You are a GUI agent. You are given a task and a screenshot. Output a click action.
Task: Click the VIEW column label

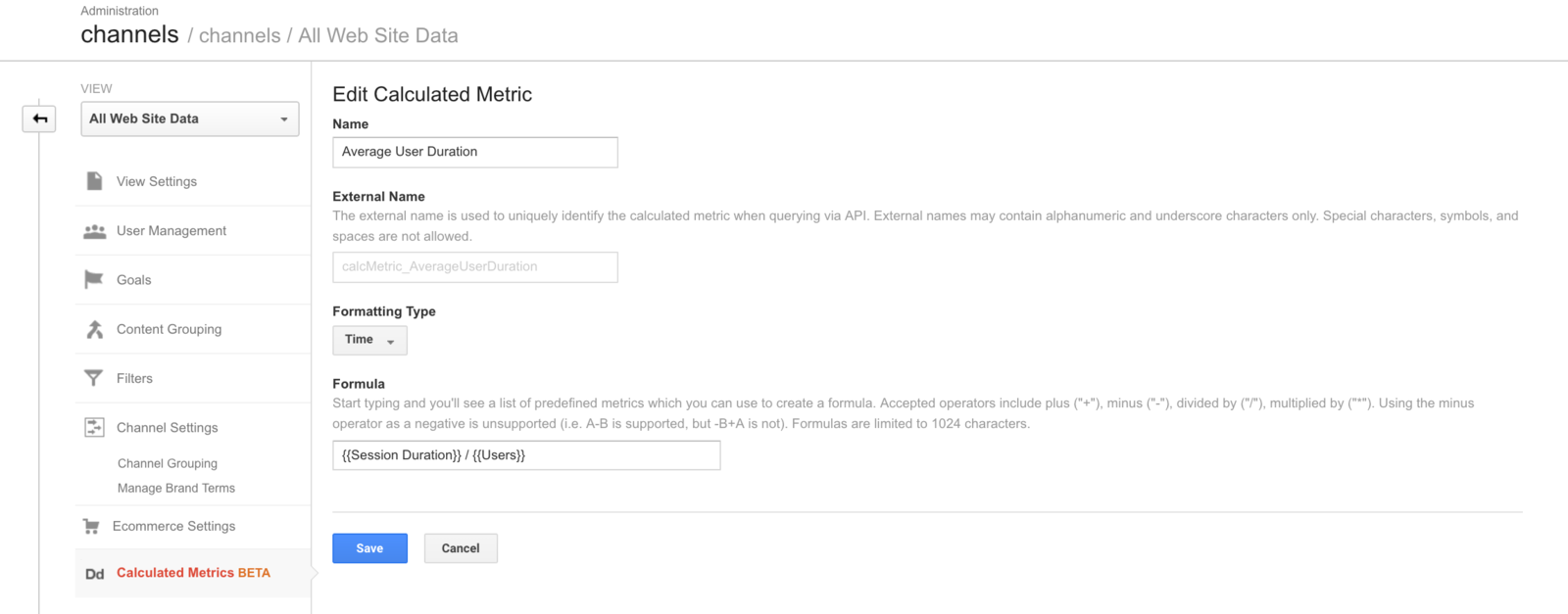tap(96, 88)
